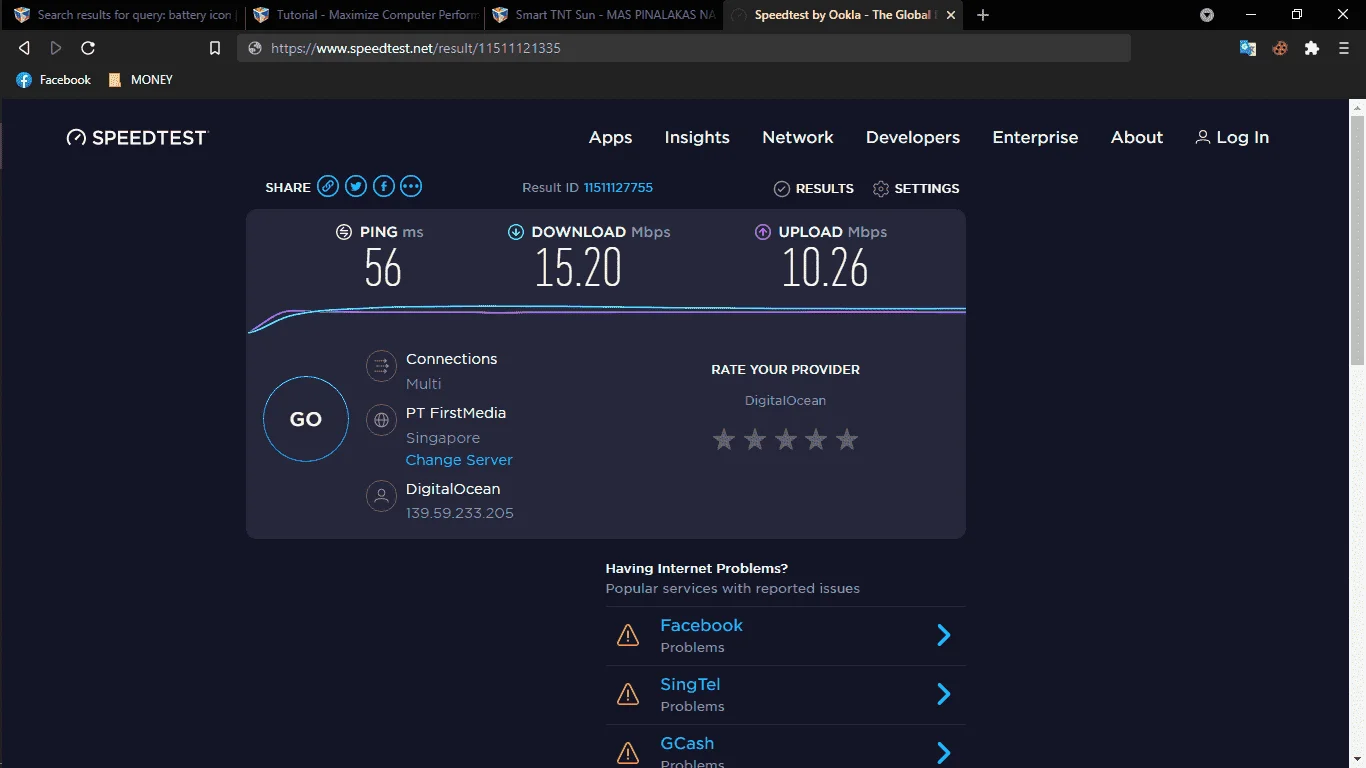The height and width of the screenshot is (768, 1366).
Task: Open the Insights menu
Action: pyautogui.click(x=697, y=138)
